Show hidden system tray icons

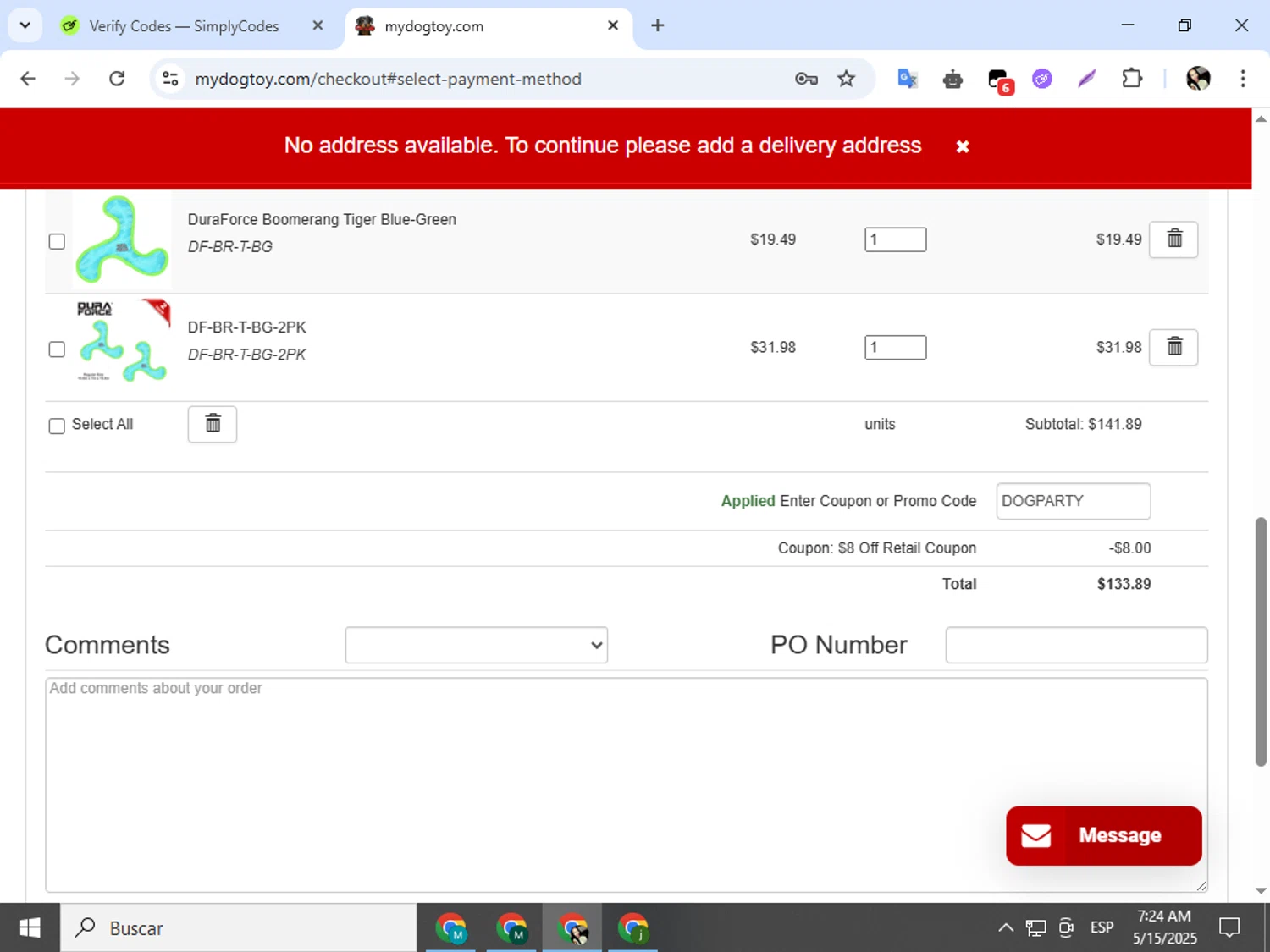click(1005, 927)
